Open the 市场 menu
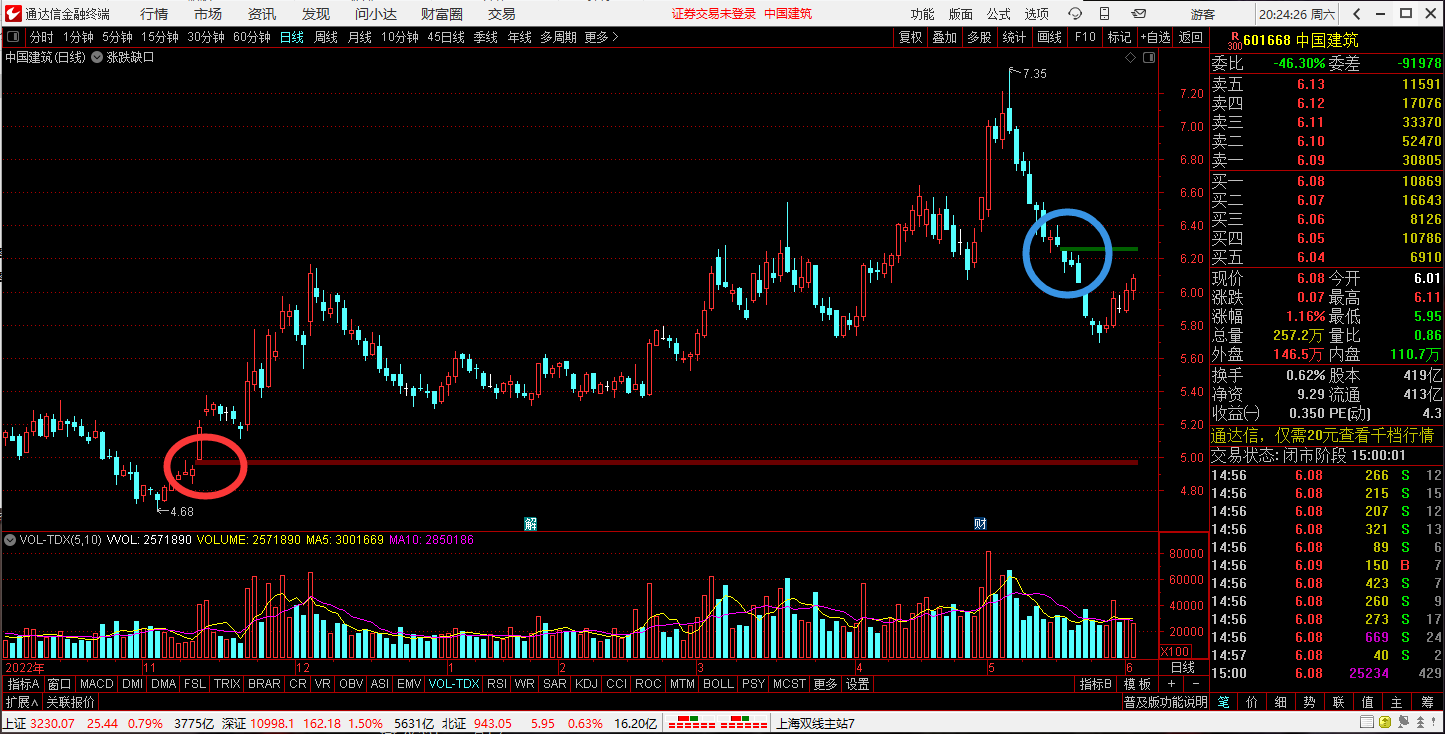The height and width of the screenshot is (734, 1445). point(208,14)
